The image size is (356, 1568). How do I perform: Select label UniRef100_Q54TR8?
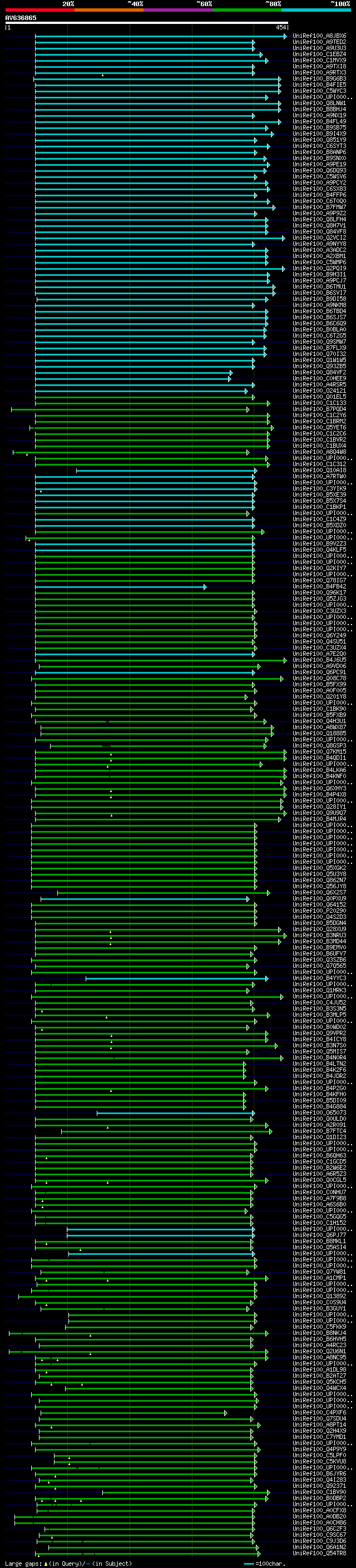point(319,1554)
